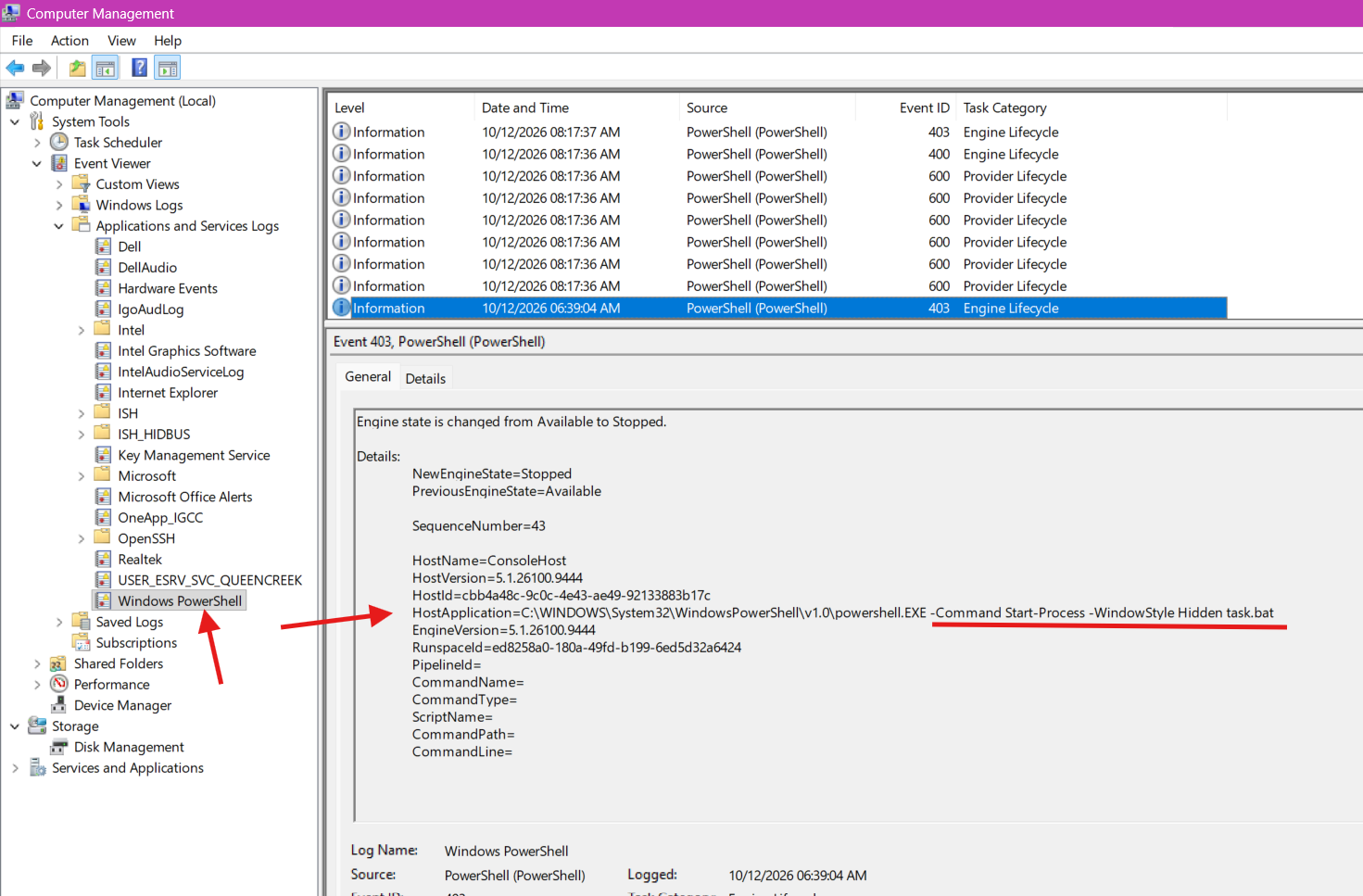Screen dimensions: 1363x896
Task: Select the Internet Explorer log
Action: [x=168, y=392]
